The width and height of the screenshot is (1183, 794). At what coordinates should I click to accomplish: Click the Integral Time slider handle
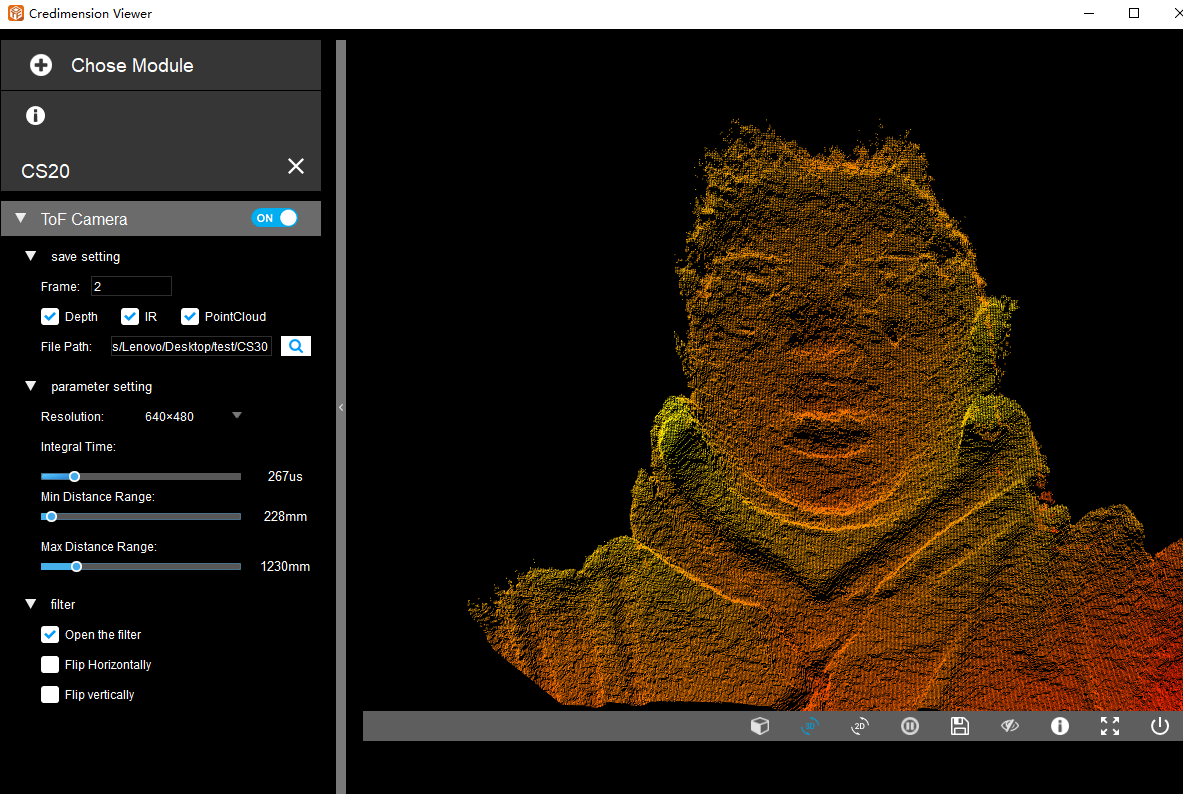pos(74,477)
